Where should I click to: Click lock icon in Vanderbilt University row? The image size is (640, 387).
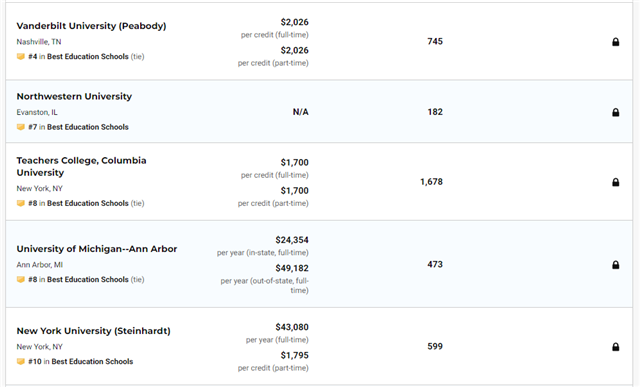616,42
